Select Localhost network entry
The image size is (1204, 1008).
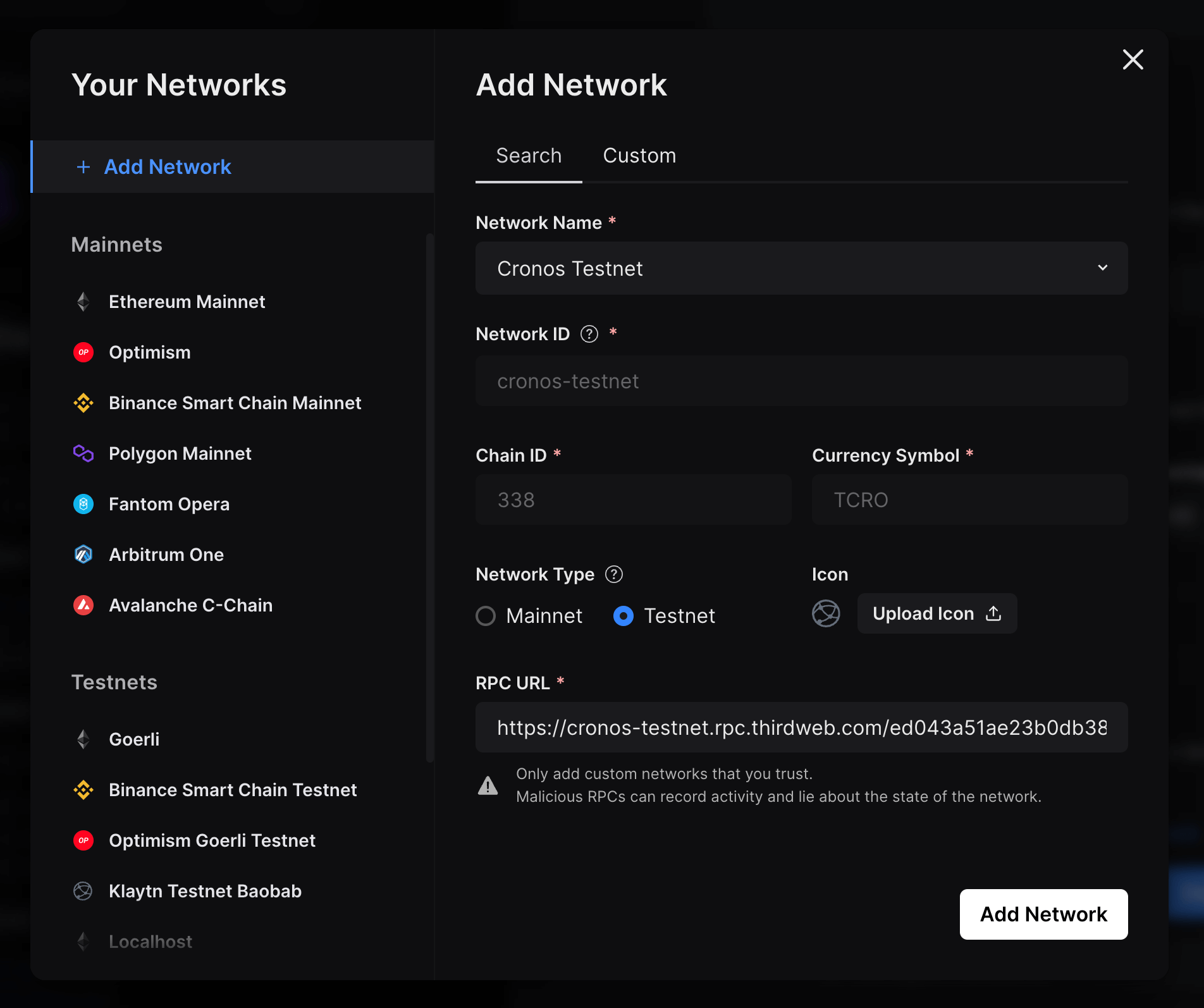pyautogui.click(x=150, y=942)
